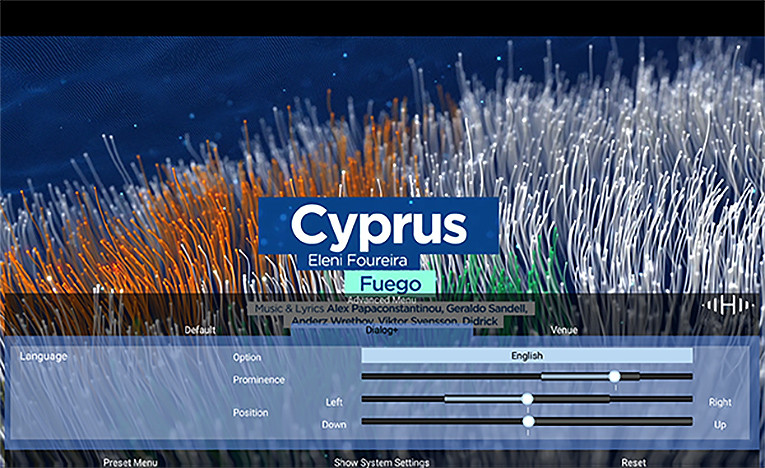Click the Down label beside the slider
This screenshot has width=765, height=468.
point(334,425)
